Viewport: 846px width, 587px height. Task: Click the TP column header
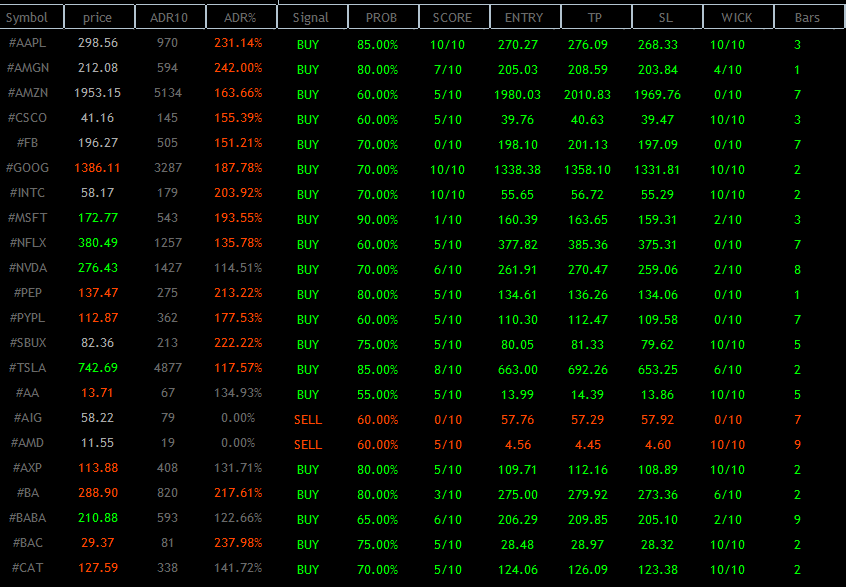[596, 17]
